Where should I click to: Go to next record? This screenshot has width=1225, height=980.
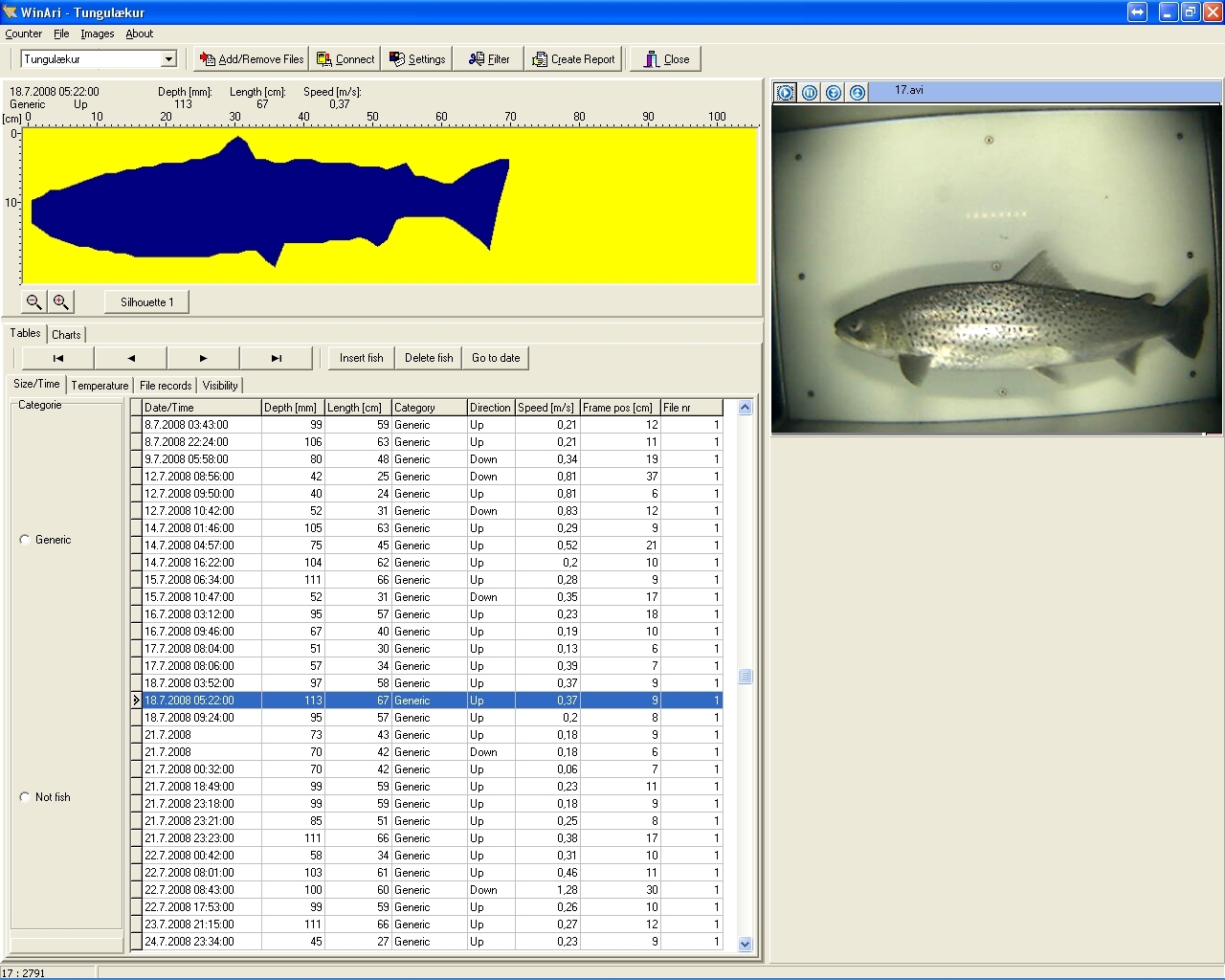204,358
